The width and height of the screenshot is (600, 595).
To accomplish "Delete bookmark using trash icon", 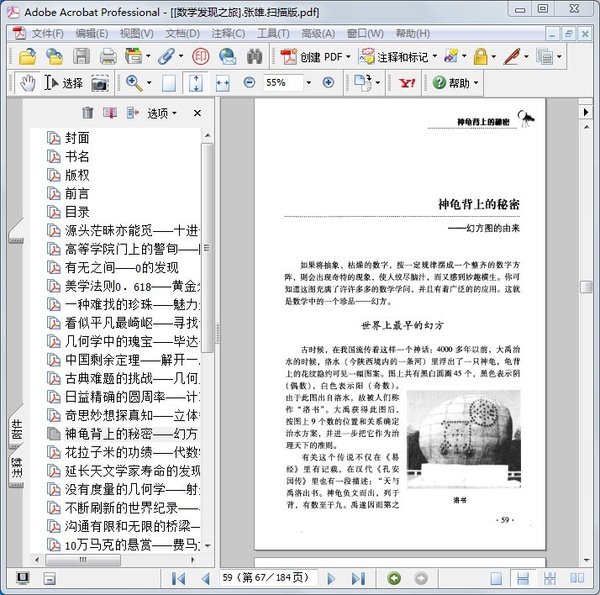I will (88, 113).
